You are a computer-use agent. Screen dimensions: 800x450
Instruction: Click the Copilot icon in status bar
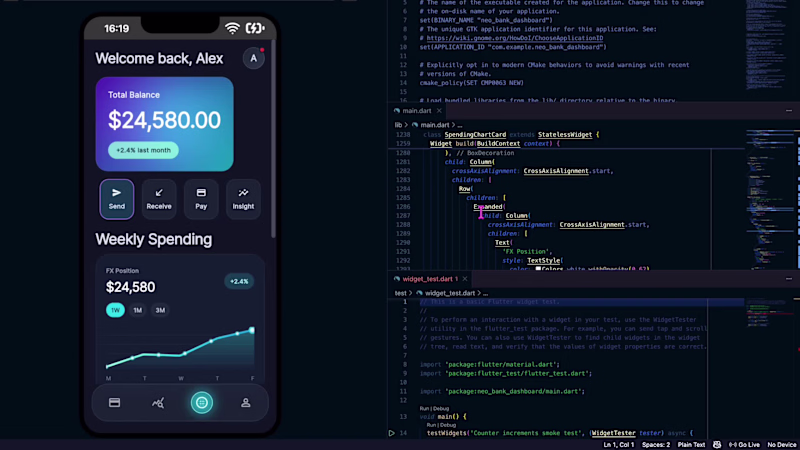pyautogui.click(x=717, y=445)
